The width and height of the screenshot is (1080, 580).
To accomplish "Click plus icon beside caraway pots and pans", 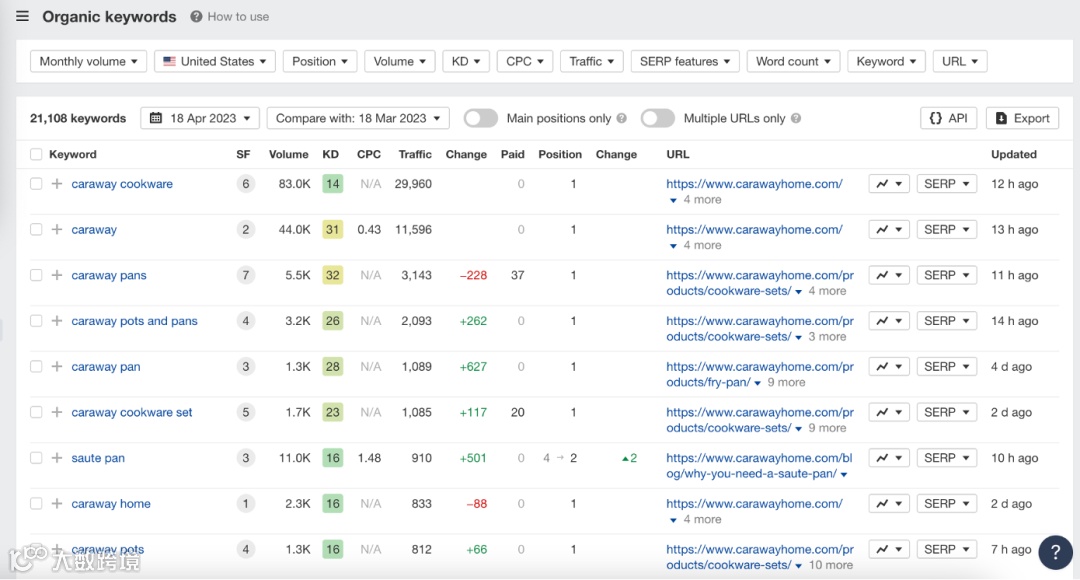I will click(x=56, y=321).
